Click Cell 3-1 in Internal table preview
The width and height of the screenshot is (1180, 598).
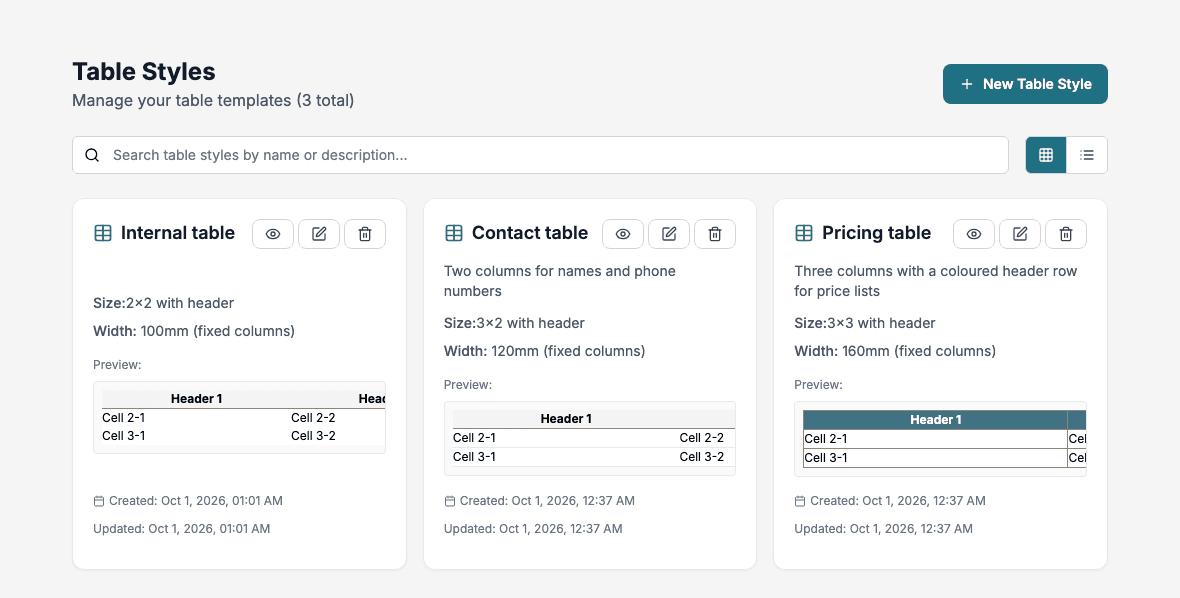tap(123, 436)
